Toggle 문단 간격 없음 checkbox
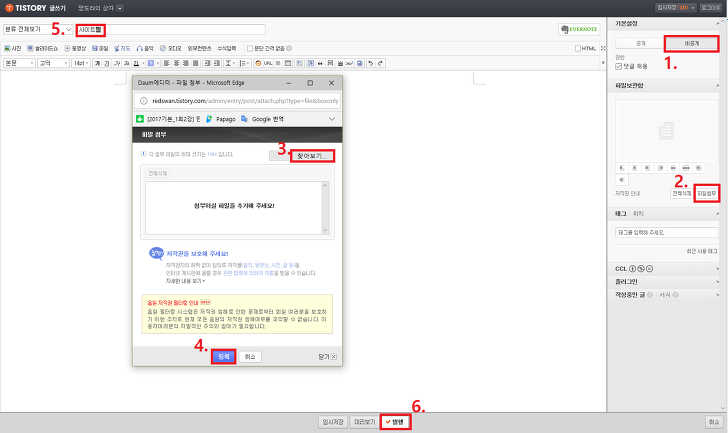Viewport: 728px width, 433px height. click(250, 48)
